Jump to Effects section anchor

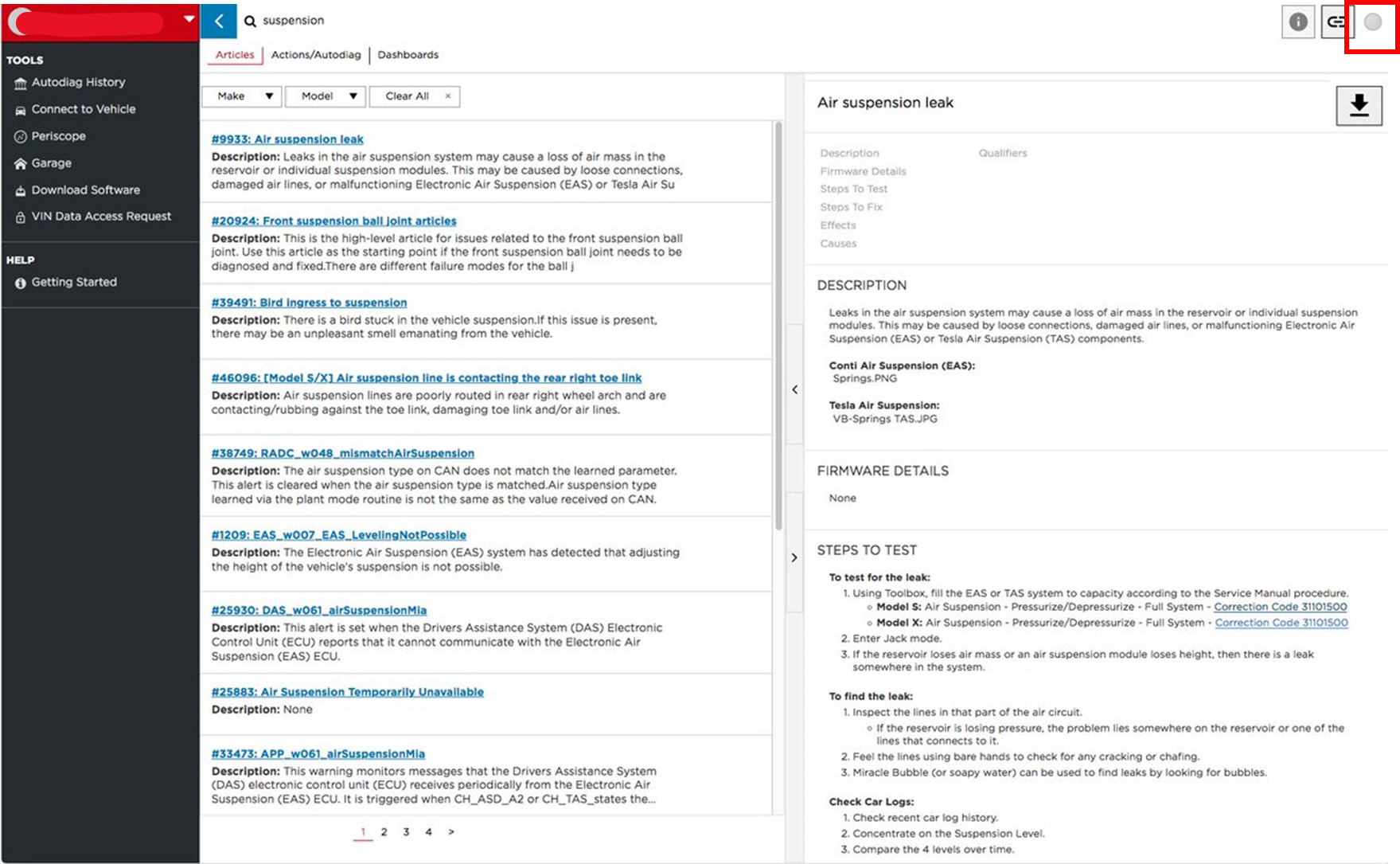click(x=838, y=225)
